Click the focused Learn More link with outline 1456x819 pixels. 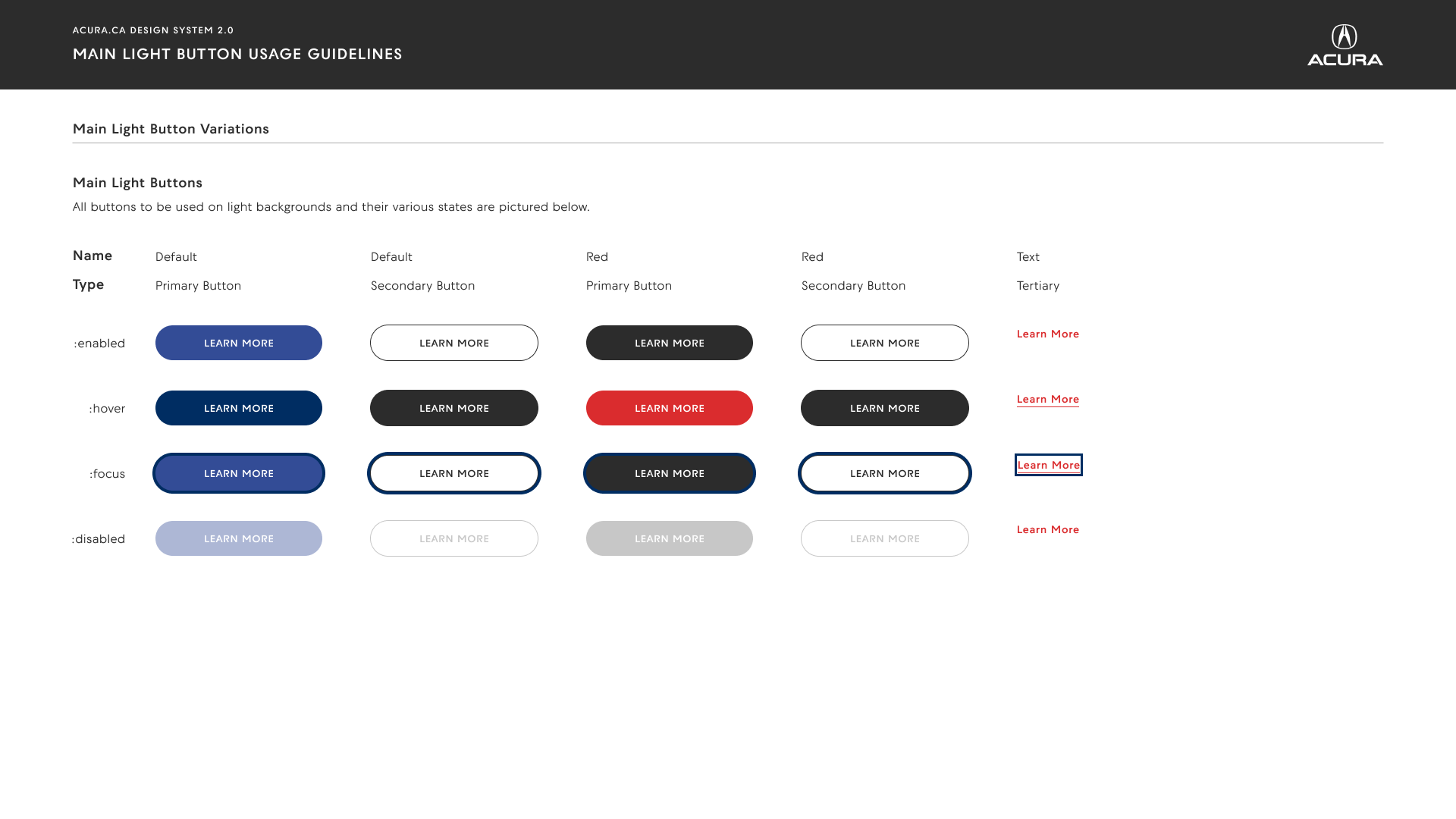pos(1049,465)
